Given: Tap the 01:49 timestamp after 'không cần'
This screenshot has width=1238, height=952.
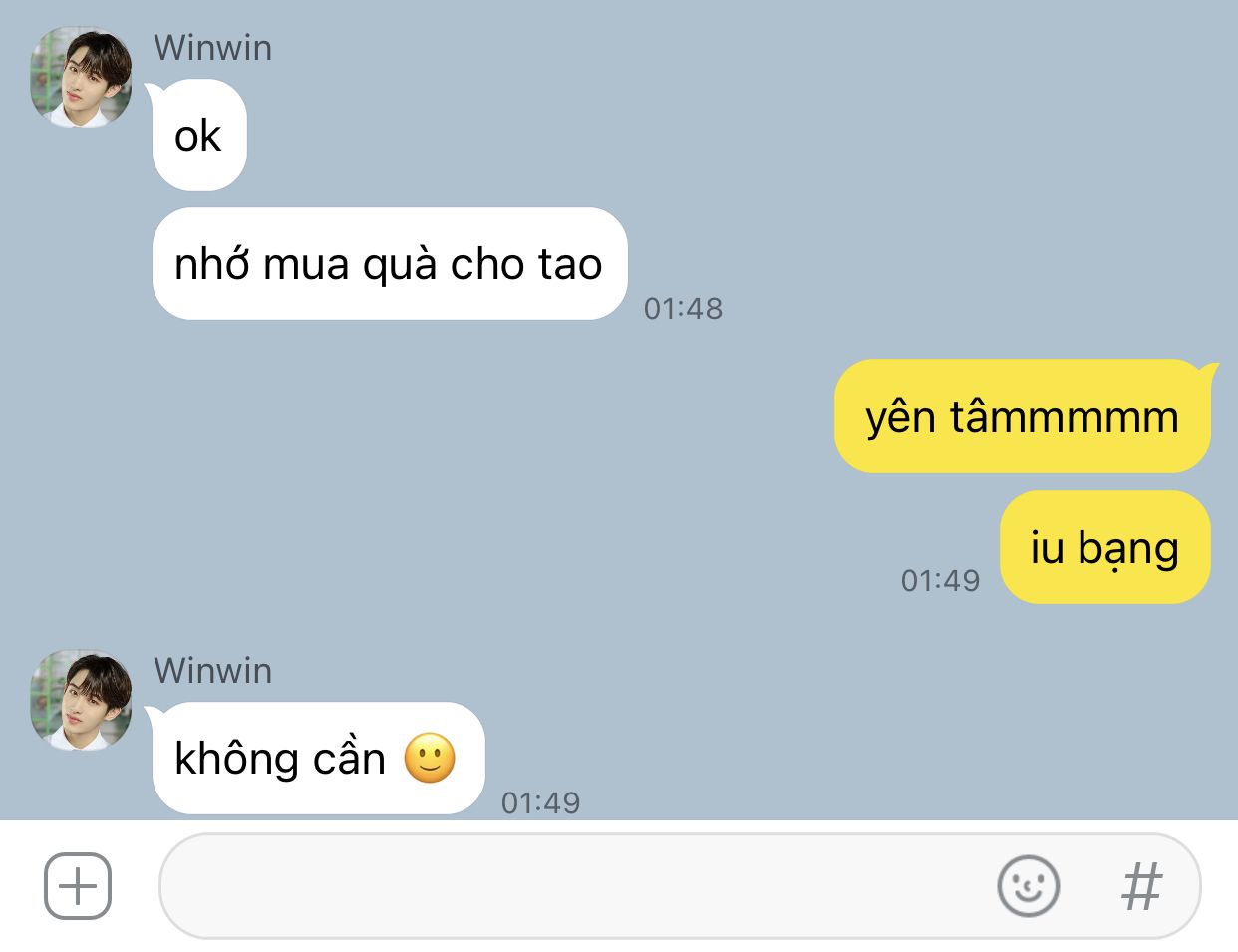Looking at the screenshot, I should 540,802.
